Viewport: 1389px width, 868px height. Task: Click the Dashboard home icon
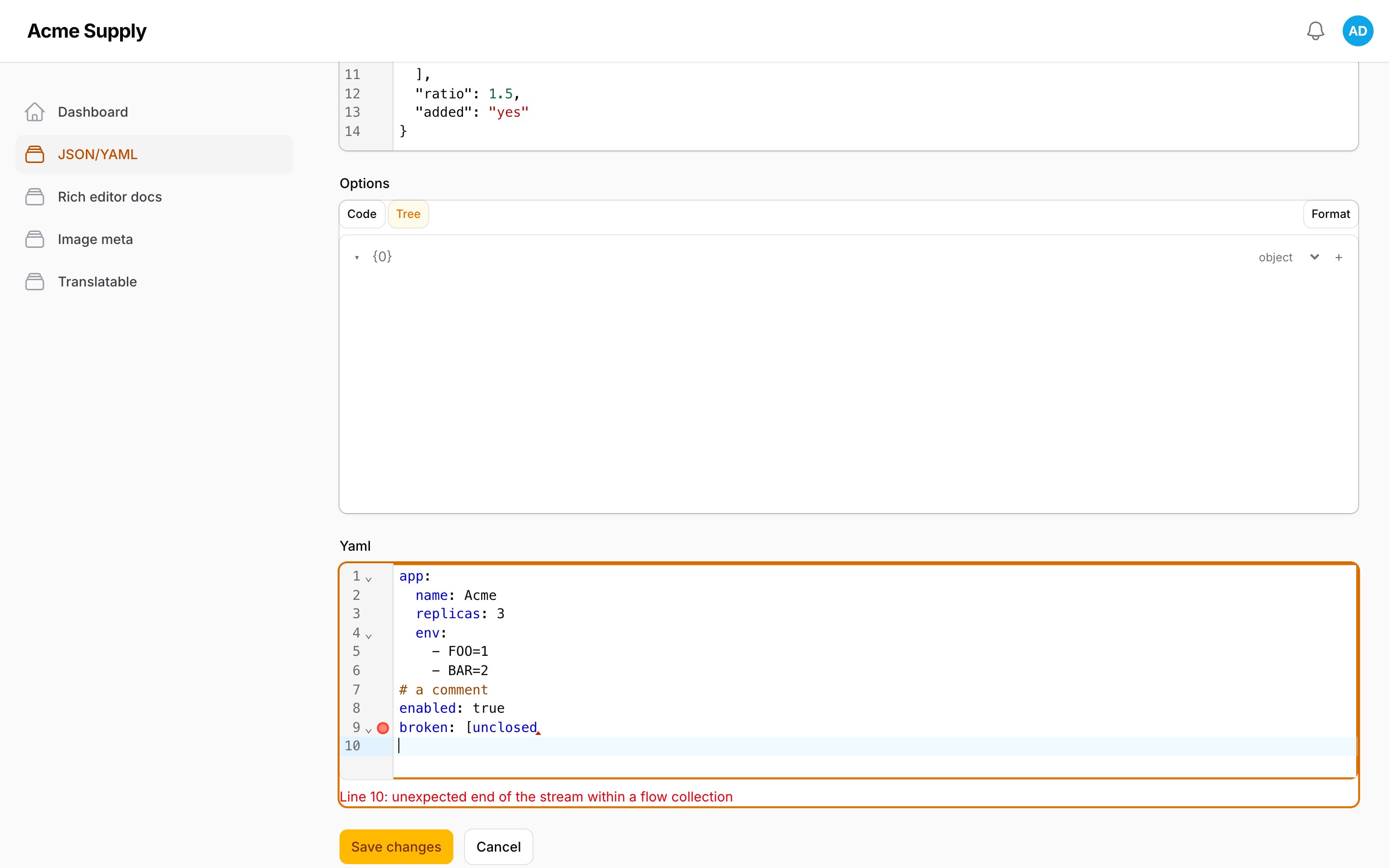(34, 112)
